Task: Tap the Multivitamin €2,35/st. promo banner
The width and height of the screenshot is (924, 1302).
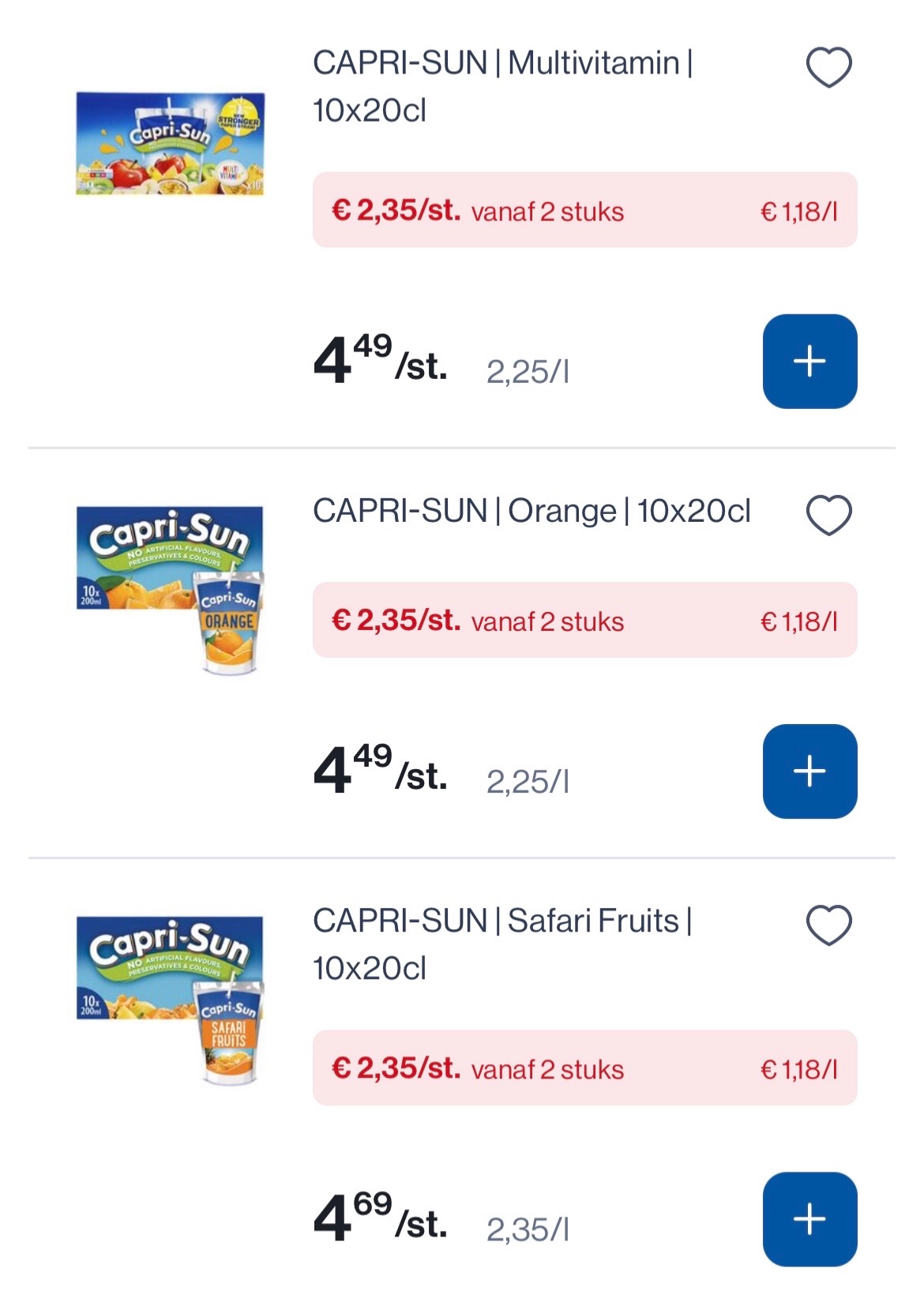Action: pos(585,210)
